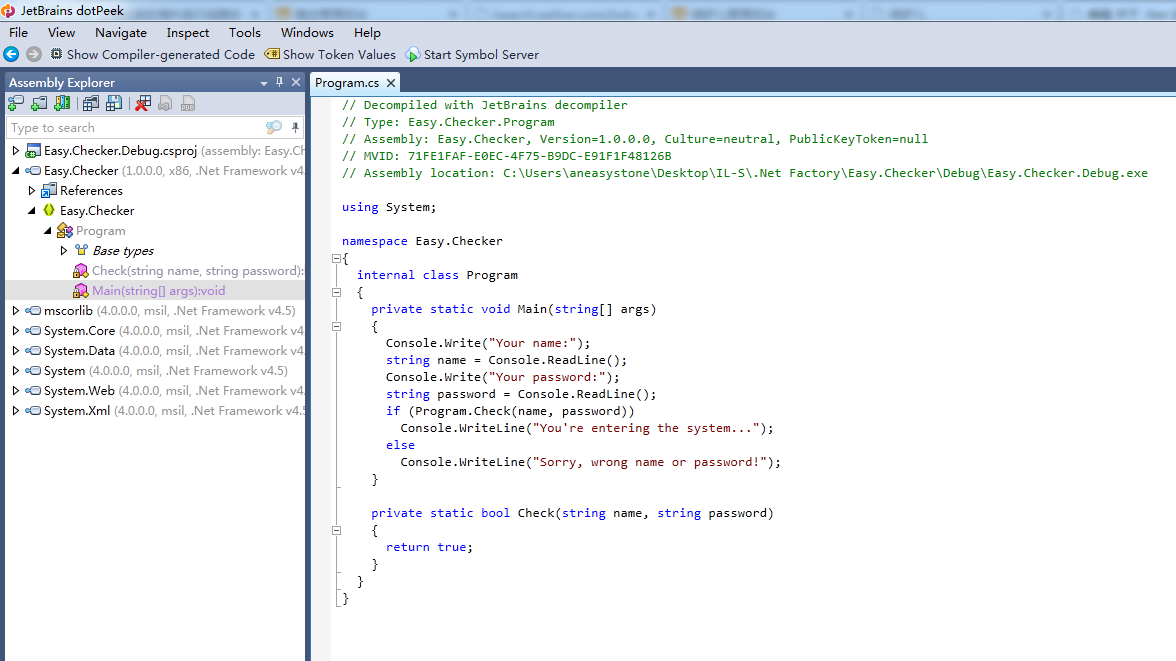
Task: Click the Navigate Back arrow
Action: [11, 54]
